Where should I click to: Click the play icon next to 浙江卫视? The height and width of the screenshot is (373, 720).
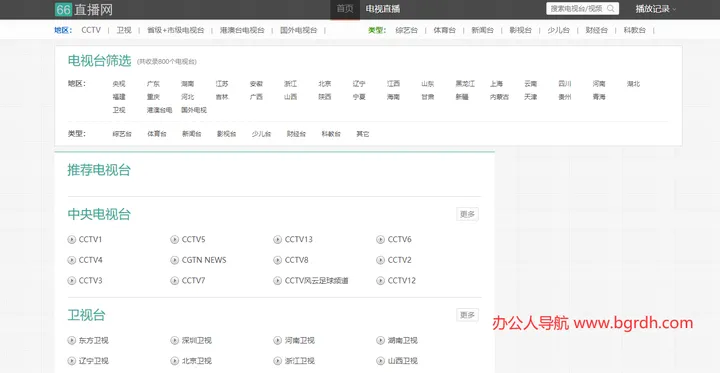point(277,361)
